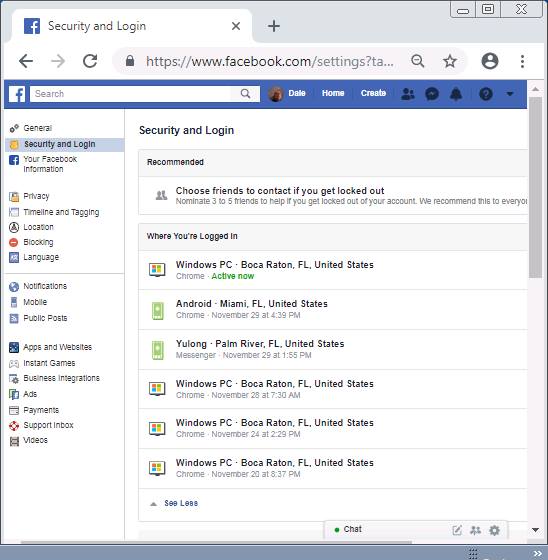Click the browser forward arrow
Image resolution: width=548 pixels, height=560 pixels.
58,61
